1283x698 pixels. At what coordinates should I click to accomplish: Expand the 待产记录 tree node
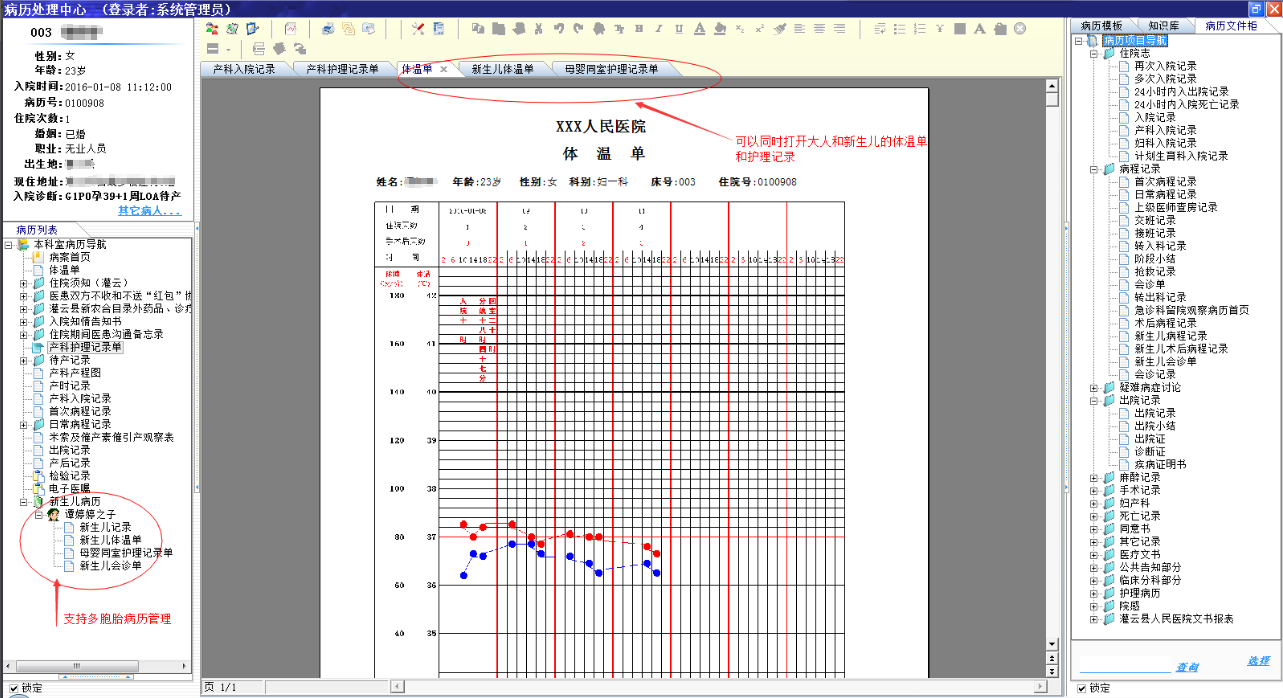click(24, 360)
